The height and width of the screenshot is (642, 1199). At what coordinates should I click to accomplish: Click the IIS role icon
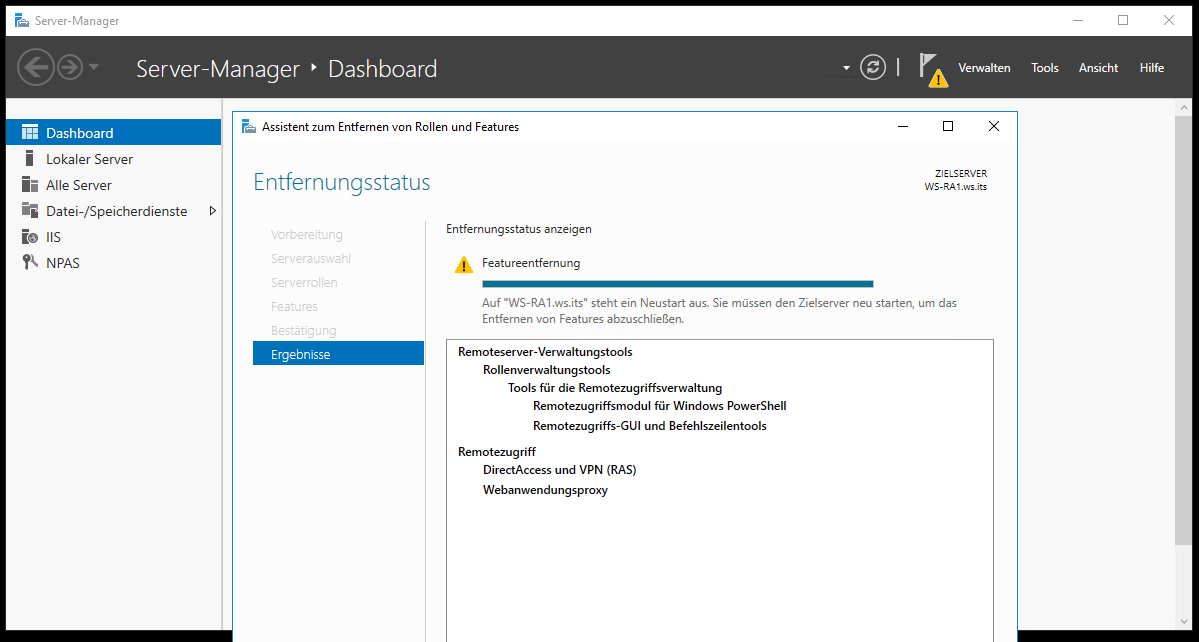coord(30,237)
